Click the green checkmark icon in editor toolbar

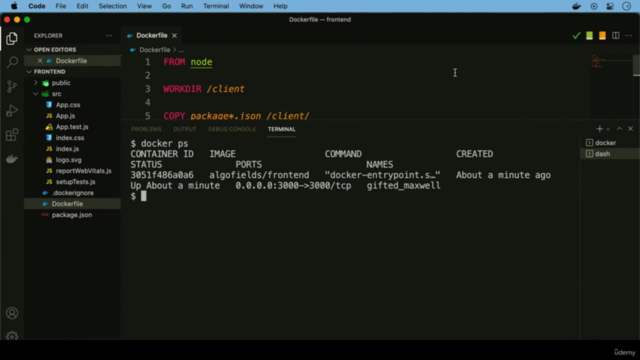tap(576, 36)
